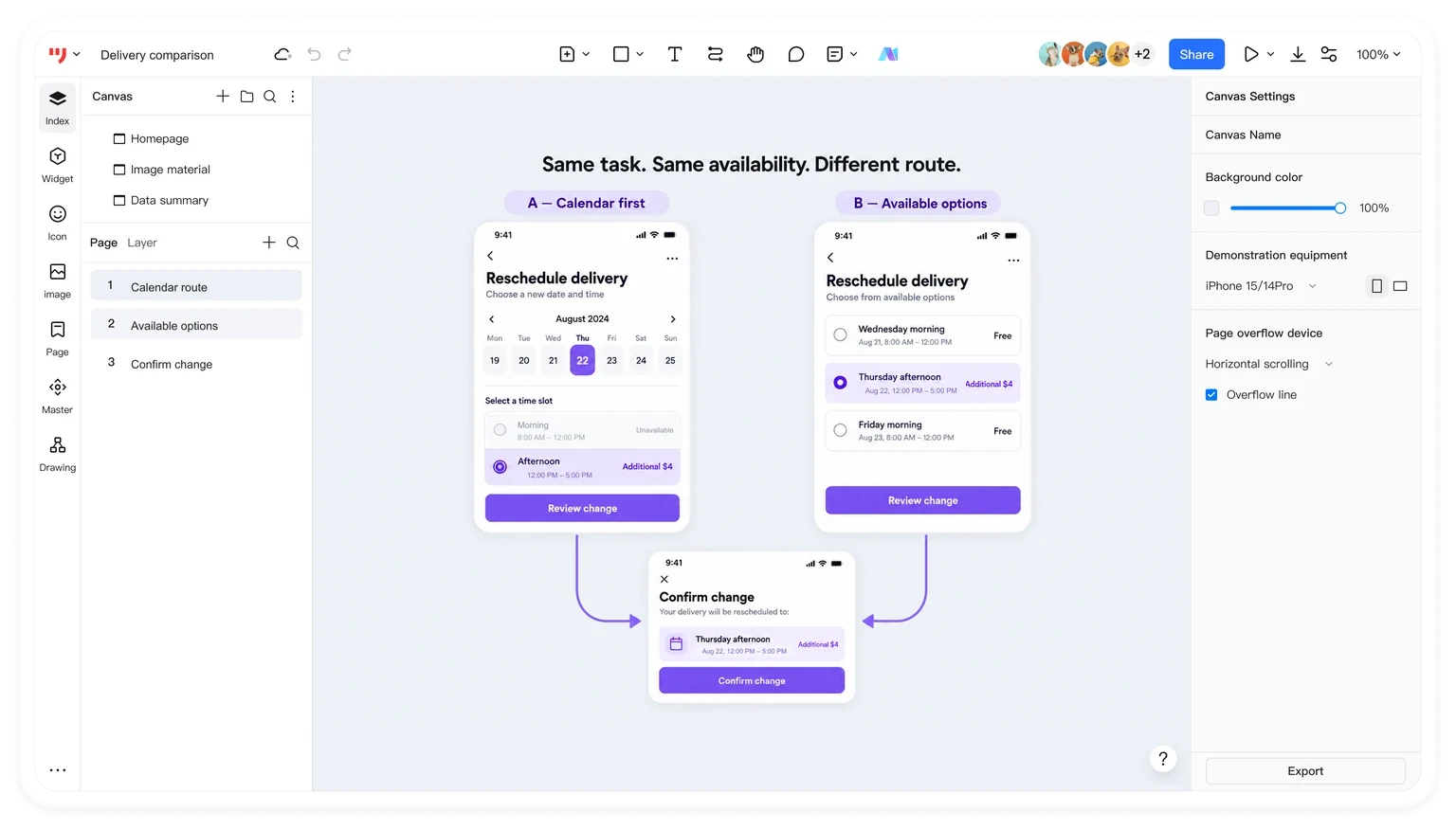Add a new canvas with plus icon
The width and height of the screenshot is (1456, 830).
click(x=223, y=96)
